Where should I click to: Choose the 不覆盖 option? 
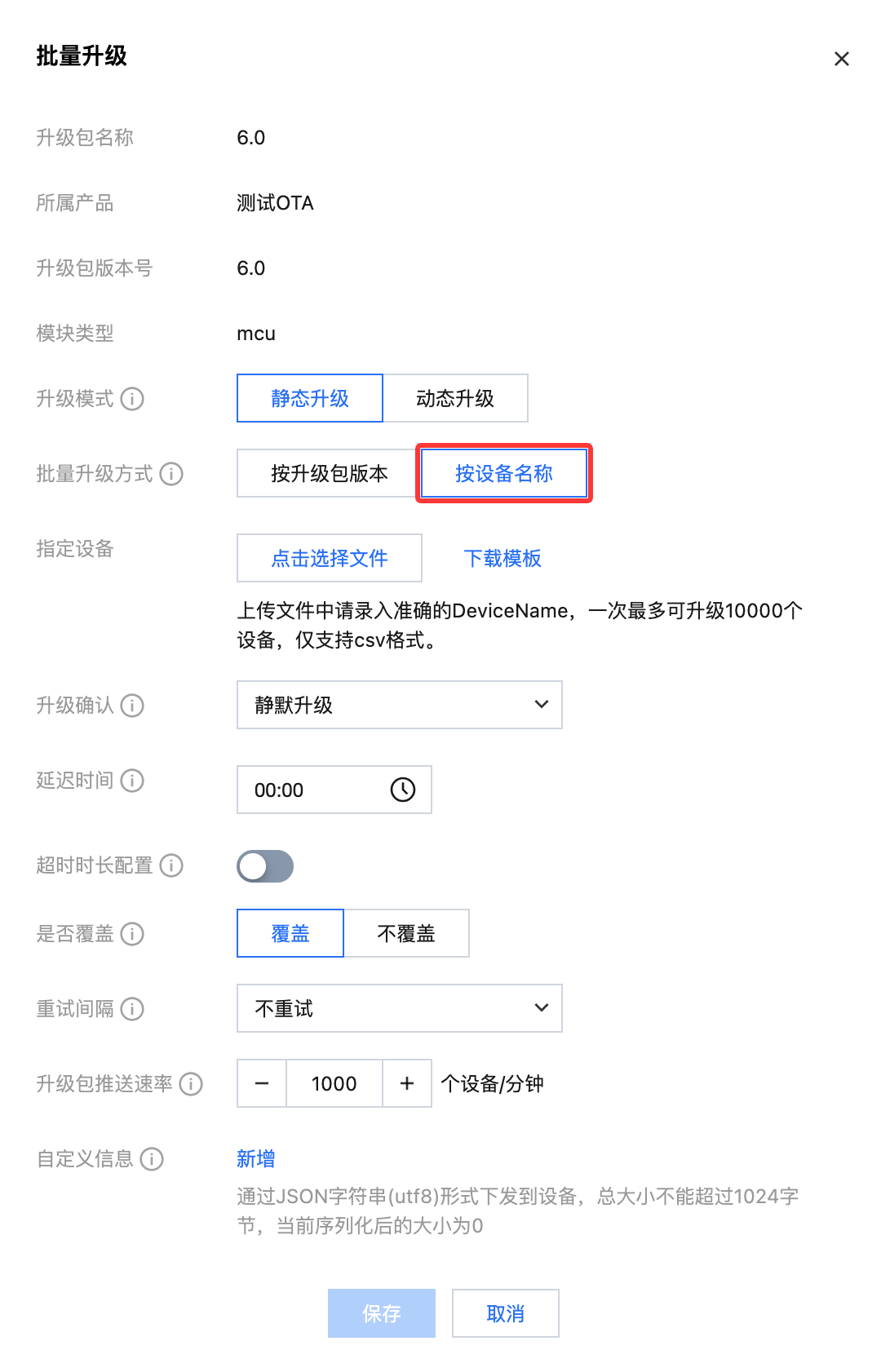(406, 934)
